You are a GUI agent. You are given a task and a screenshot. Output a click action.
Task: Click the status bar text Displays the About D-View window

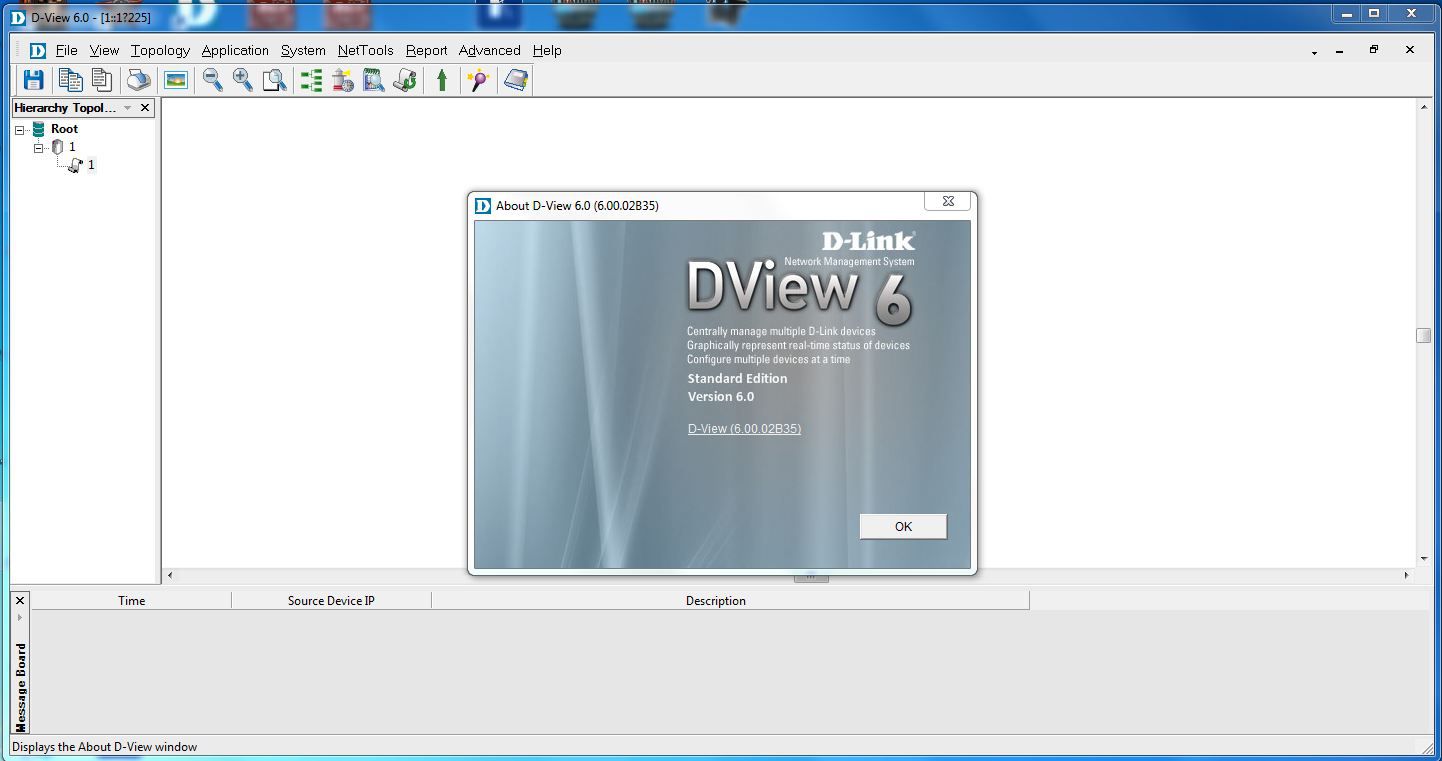(x=105, y=747)
